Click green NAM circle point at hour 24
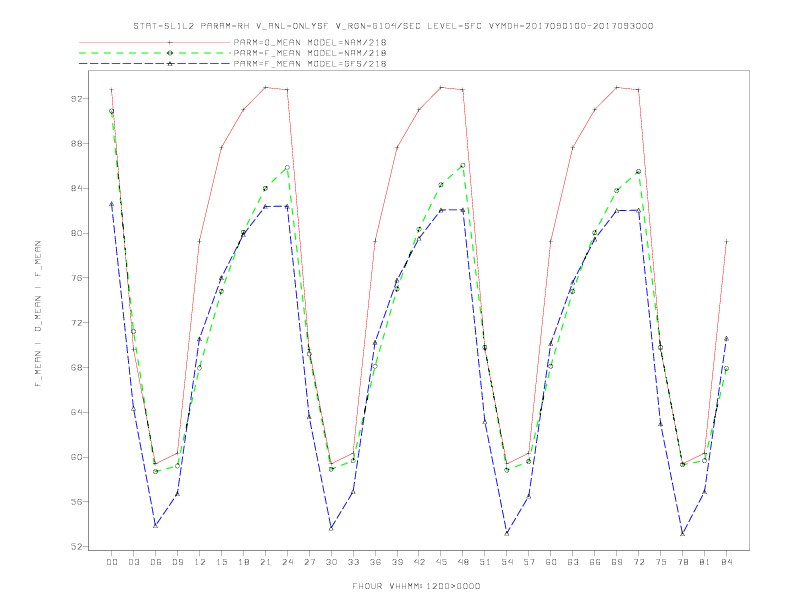This screenshot has height=612, width=792. [287, 167]
